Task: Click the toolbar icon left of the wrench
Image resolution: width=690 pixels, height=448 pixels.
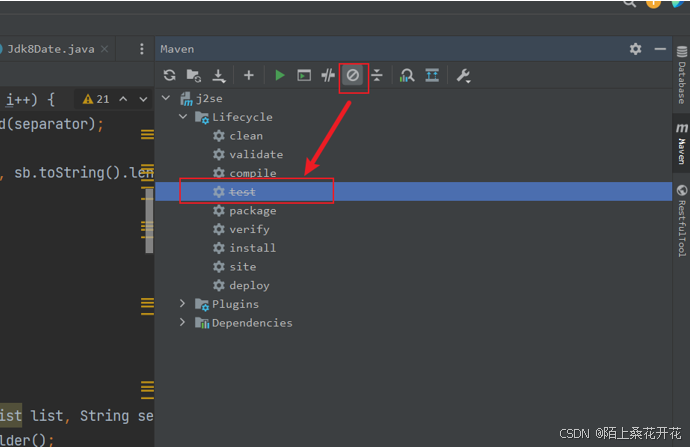Action: [432, 75]
